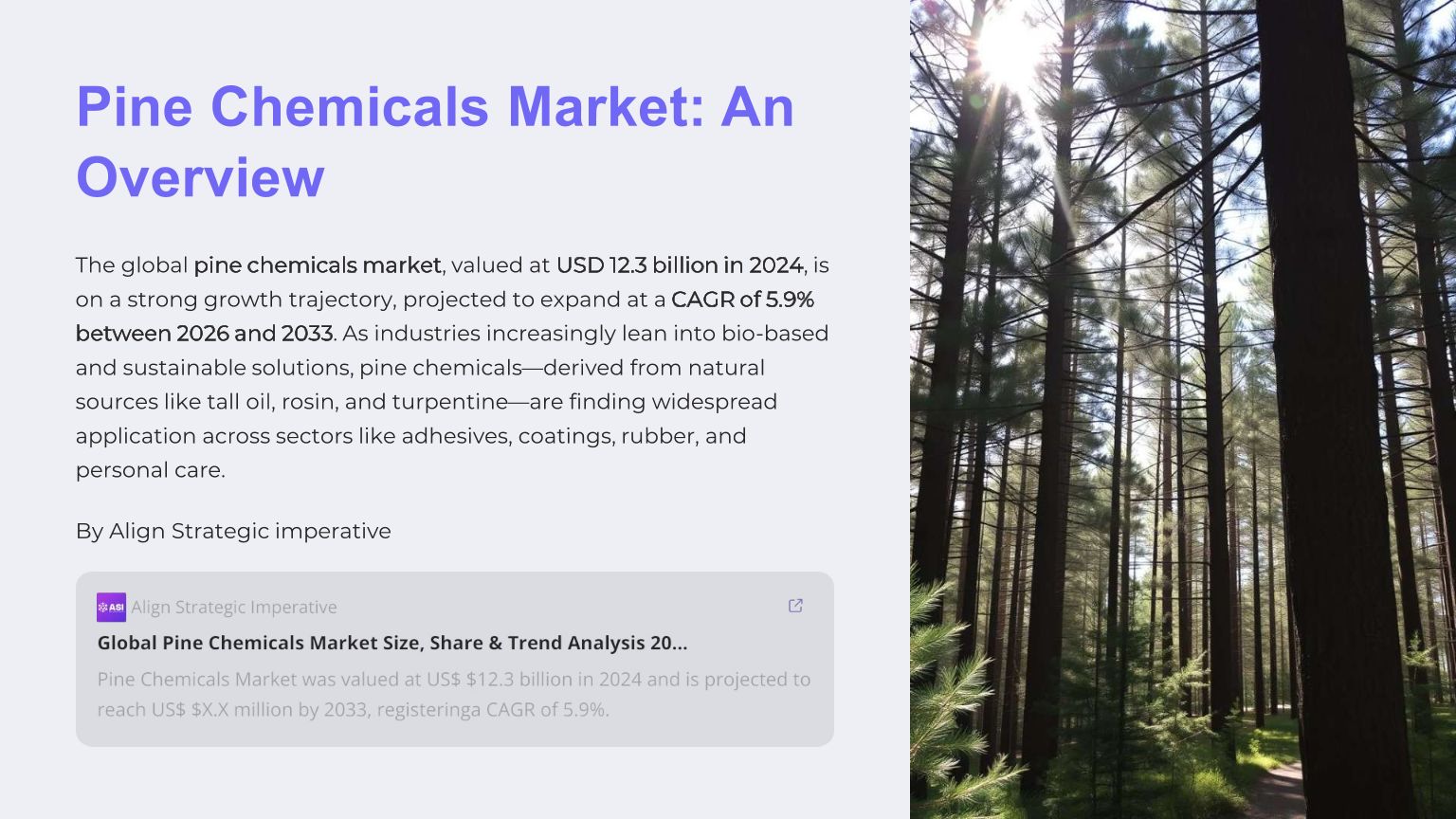The height and width of the screenshot is (819, 1456).
Task: Click the text personal care
Action: click(x=150, y=470)
